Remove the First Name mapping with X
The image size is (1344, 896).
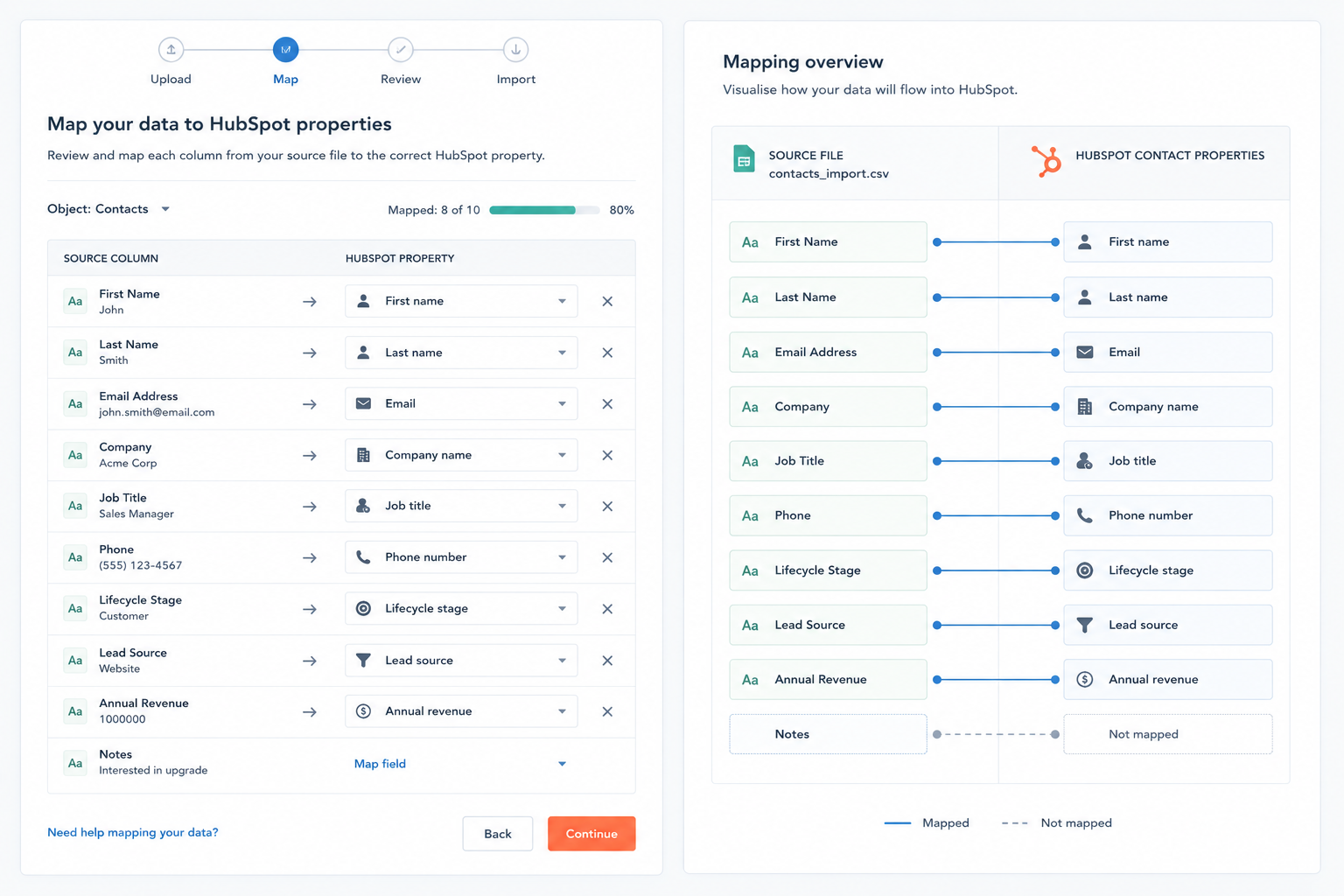(607, 302)
